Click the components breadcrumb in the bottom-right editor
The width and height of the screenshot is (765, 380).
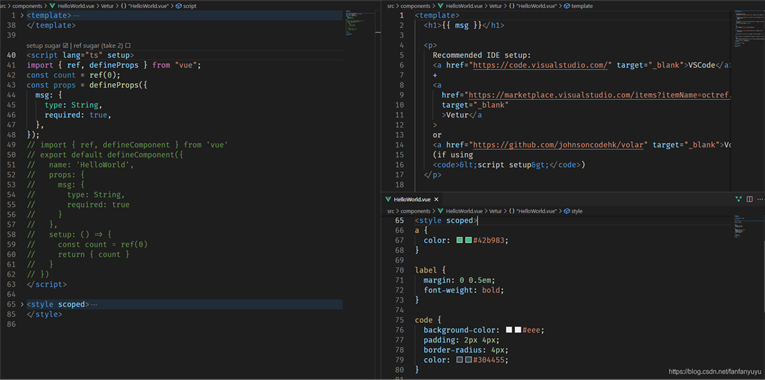pos(416,211)
